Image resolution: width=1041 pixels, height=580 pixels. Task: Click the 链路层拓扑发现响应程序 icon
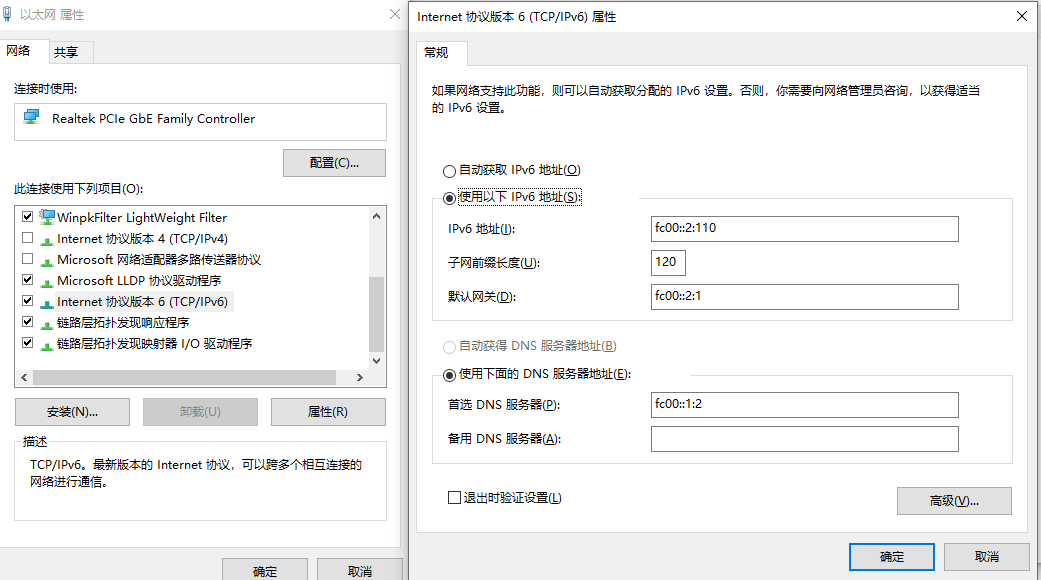coord(47,323)
